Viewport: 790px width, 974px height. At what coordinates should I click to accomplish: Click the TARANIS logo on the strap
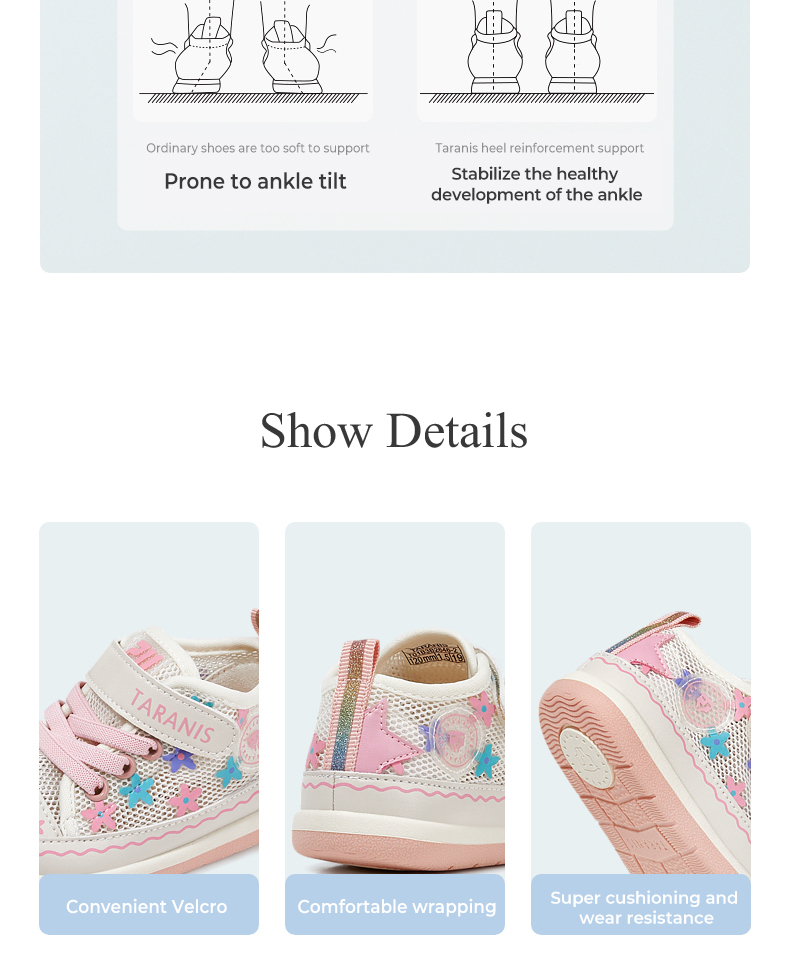tap(171, 715)
